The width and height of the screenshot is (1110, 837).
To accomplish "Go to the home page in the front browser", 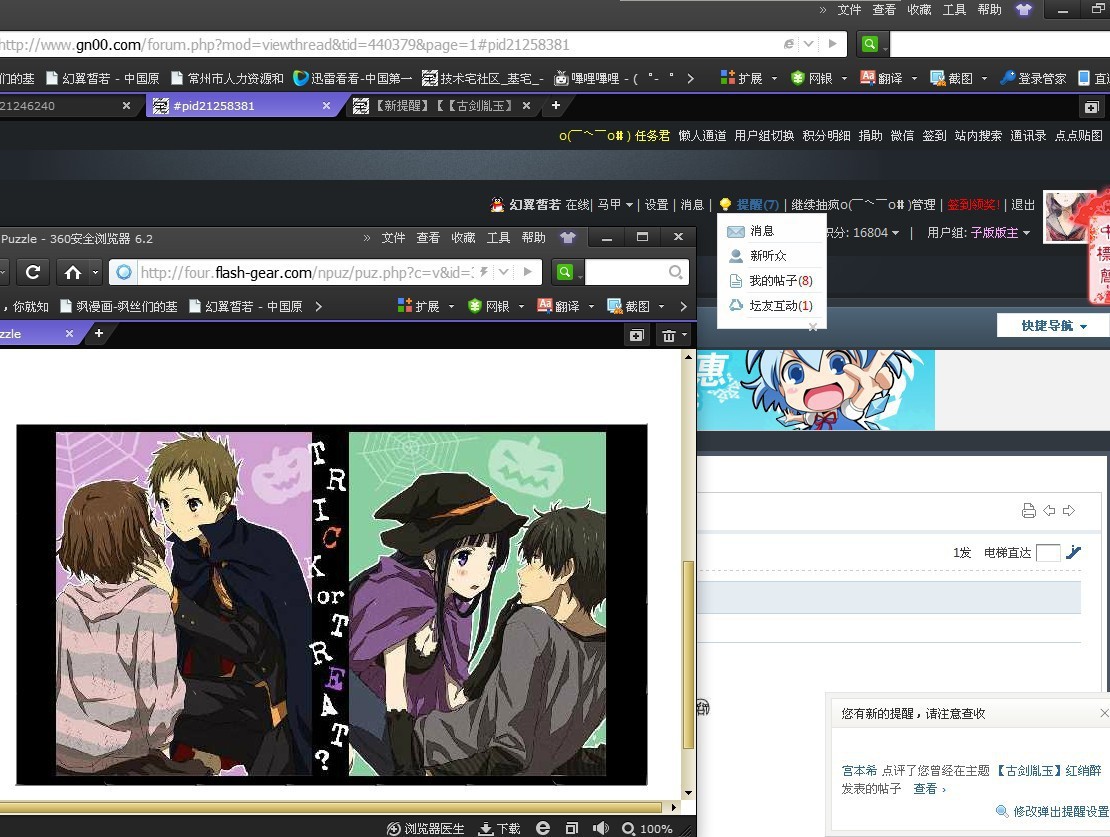I will click(x=73, y=272).
